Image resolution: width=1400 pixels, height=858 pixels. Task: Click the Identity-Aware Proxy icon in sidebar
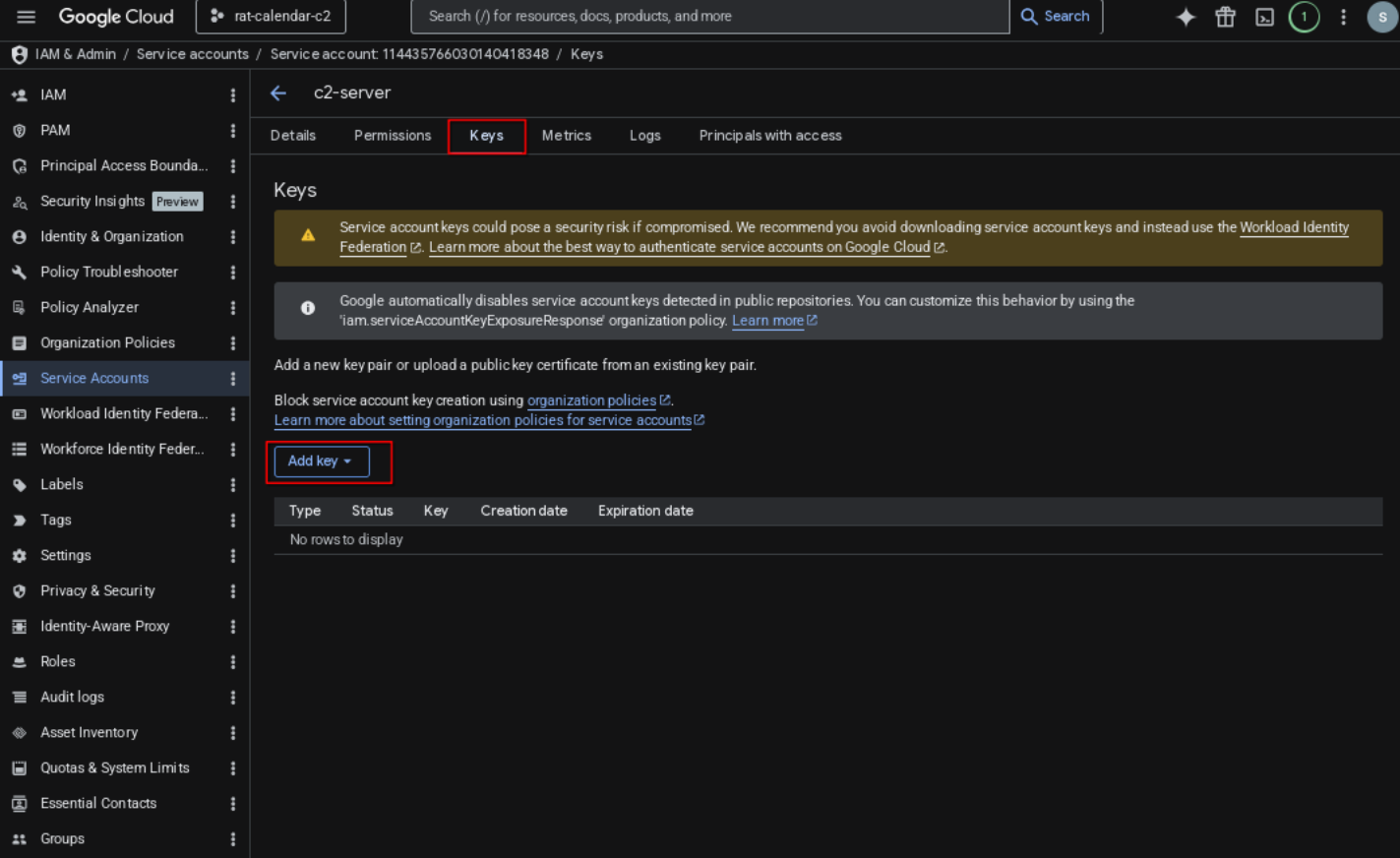[x=19, y=627]
